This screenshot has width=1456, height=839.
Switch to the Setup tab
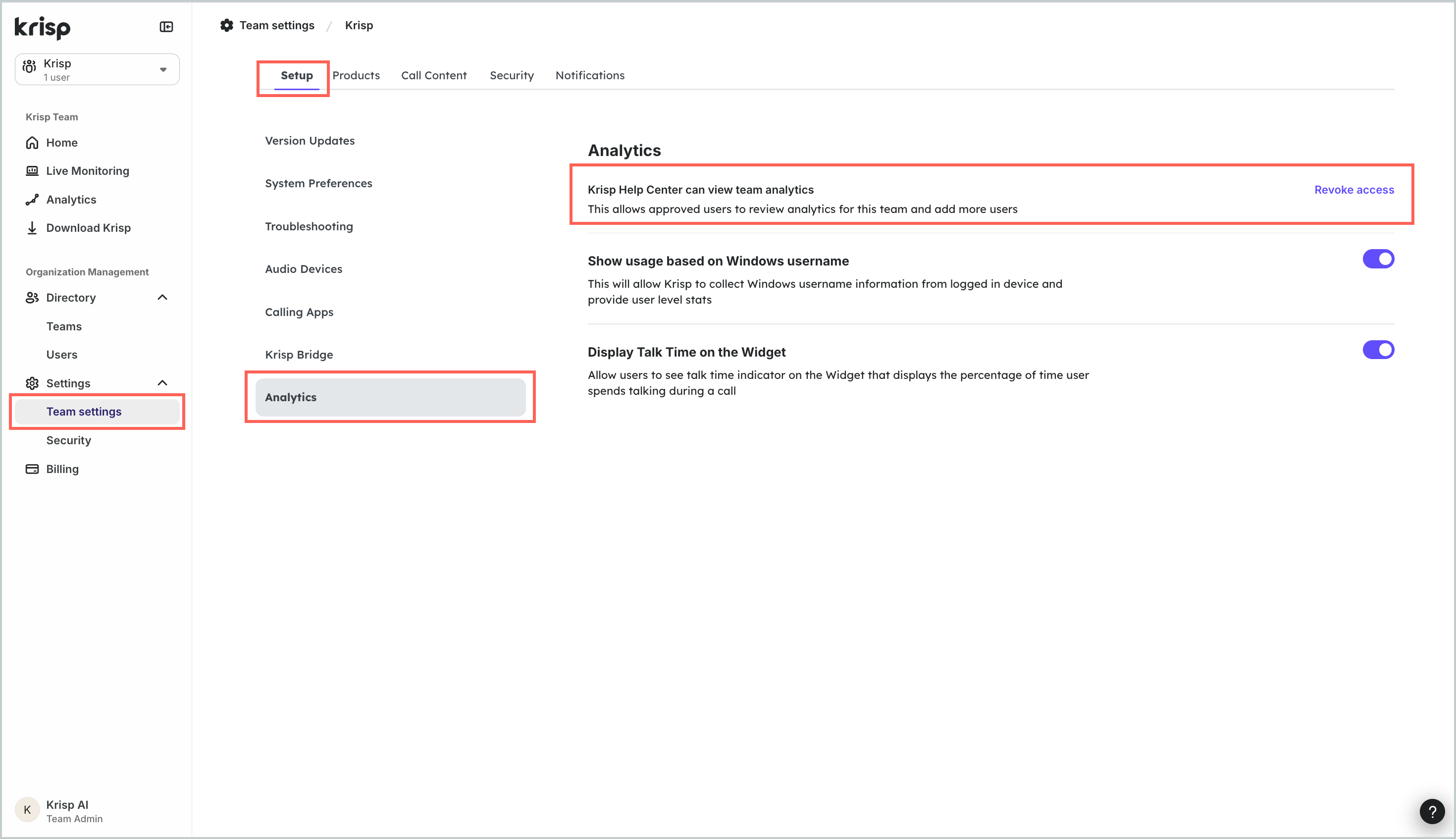(x=297, y=75)
